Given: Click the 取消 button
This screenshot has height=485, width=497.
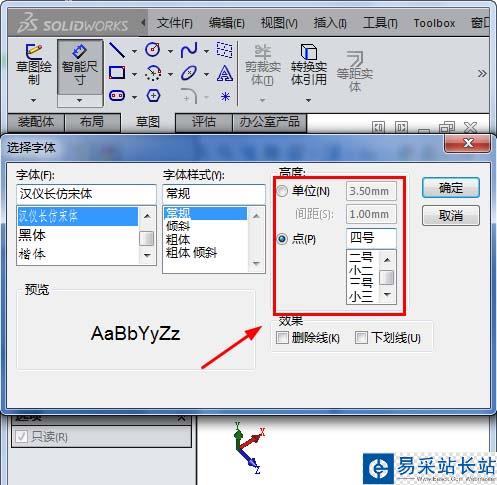Looking at the screenshot, I should [x=451, y=216].
